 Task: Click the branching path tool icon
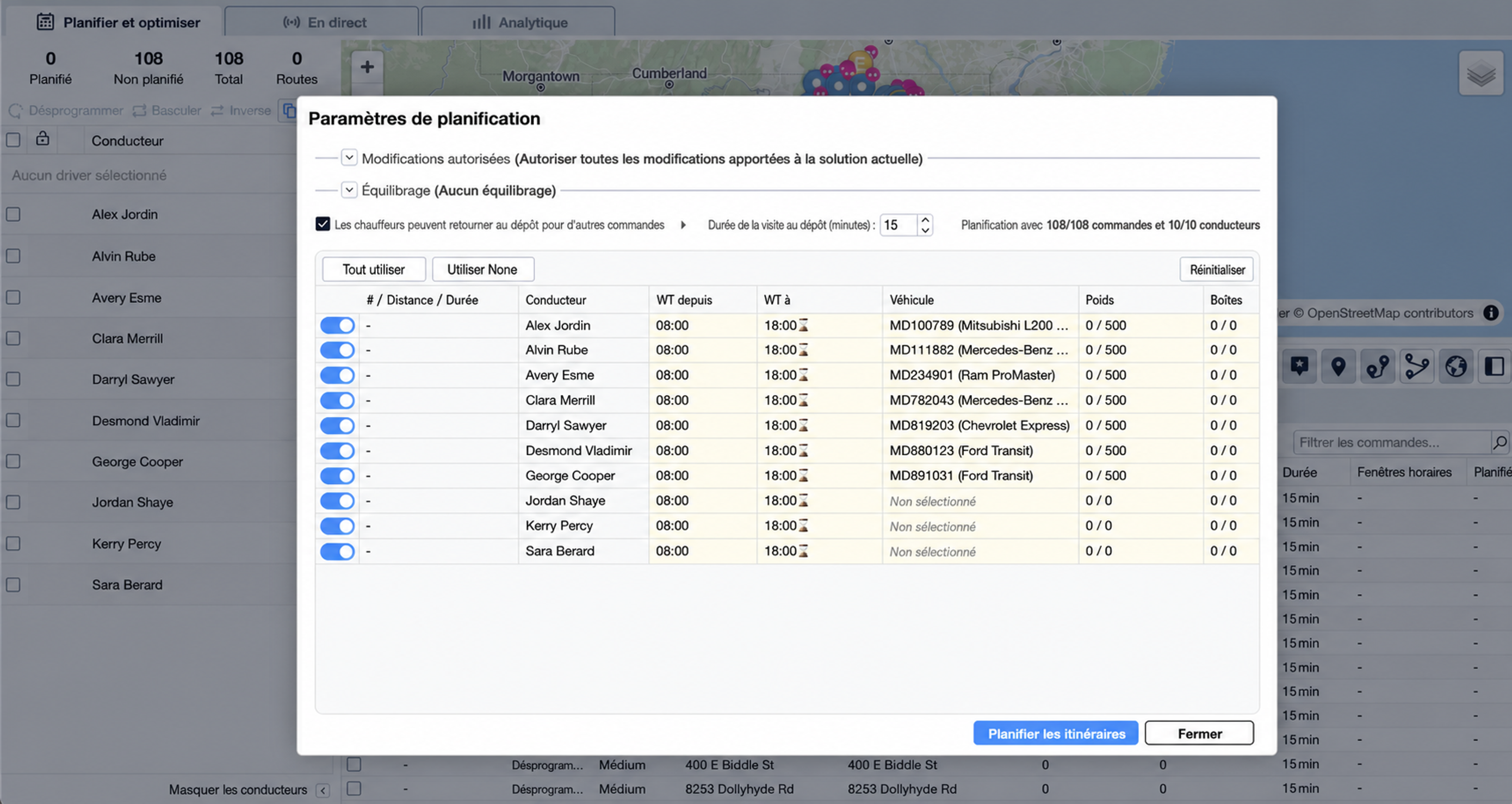click(x=1416, y=366)
